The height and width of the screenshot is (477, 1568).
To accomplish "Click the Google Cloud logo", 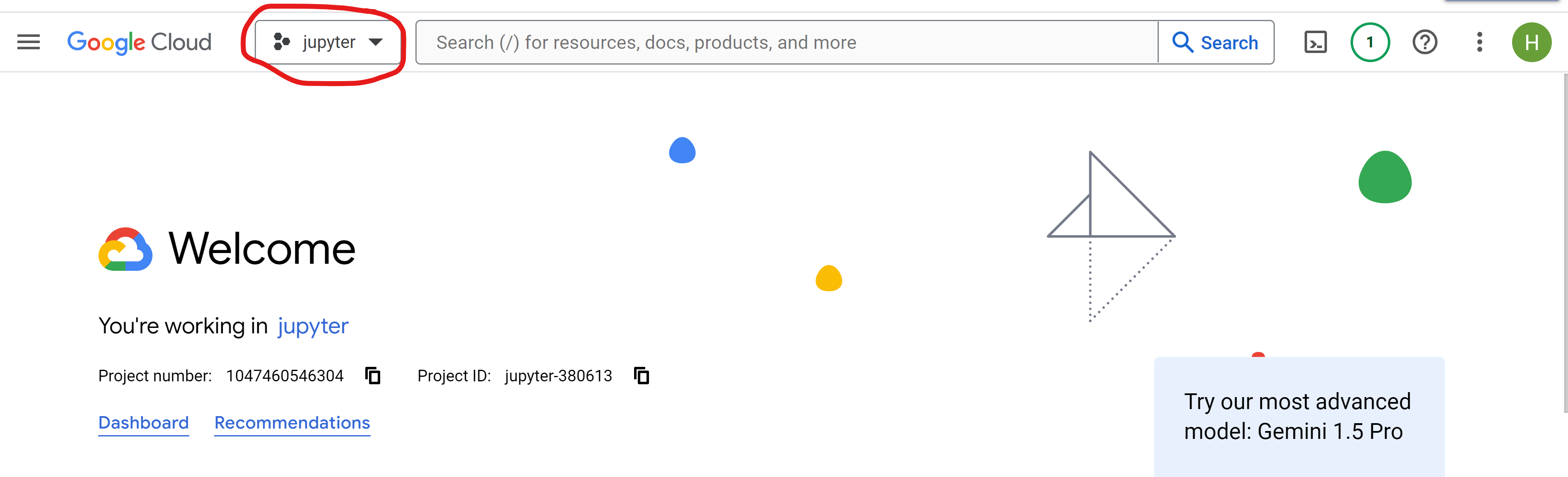I will [140, 42].
